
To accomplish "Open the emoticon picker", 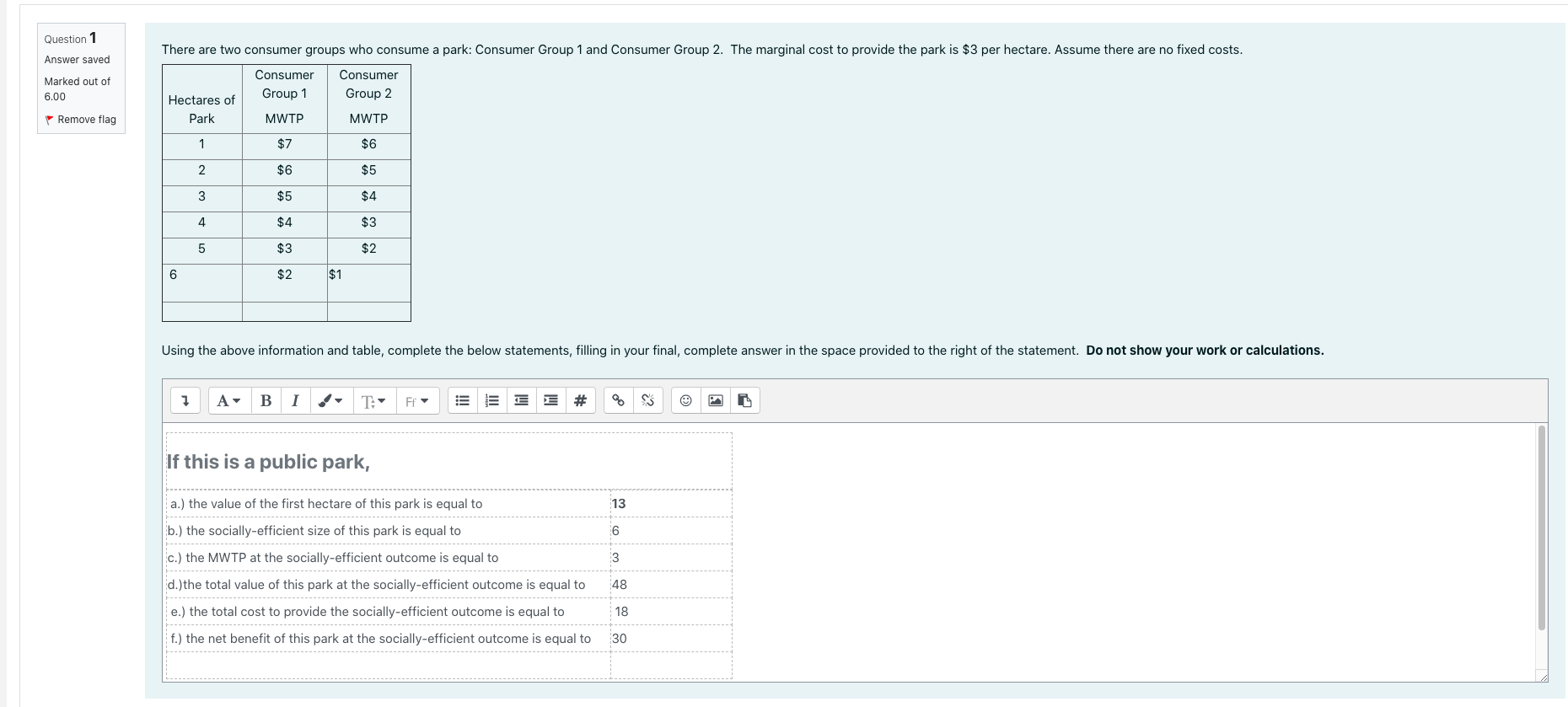I will point(686,400).
